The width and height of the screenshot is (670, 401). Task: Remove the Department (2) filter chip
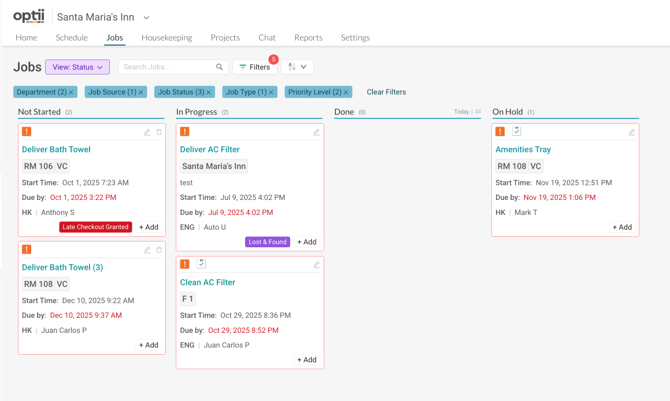(x=71, y=92)
